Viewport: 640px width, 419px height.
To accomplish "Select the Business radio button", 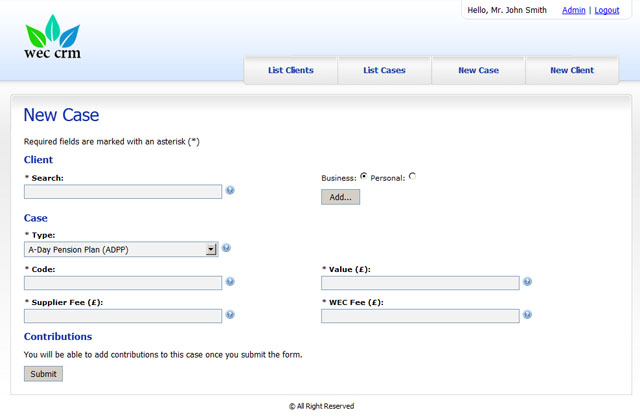I will point(363,177).
